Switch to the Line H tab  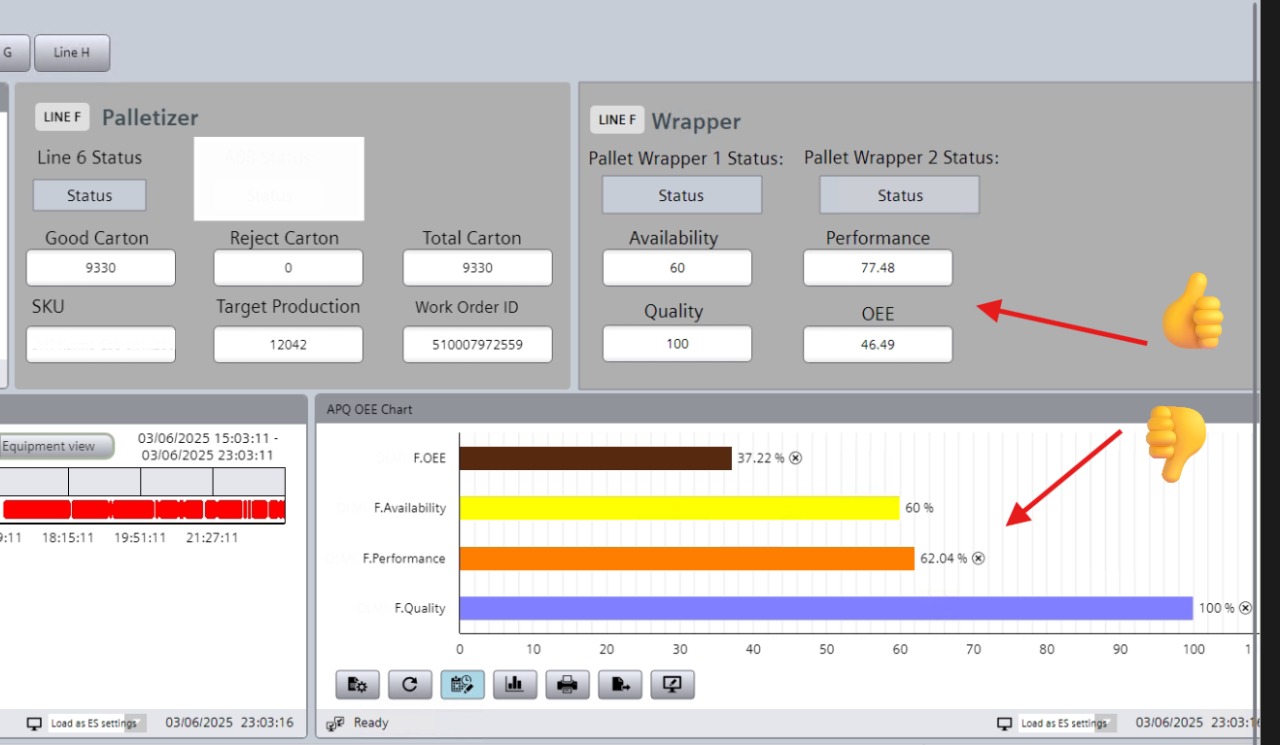[72, 53]
